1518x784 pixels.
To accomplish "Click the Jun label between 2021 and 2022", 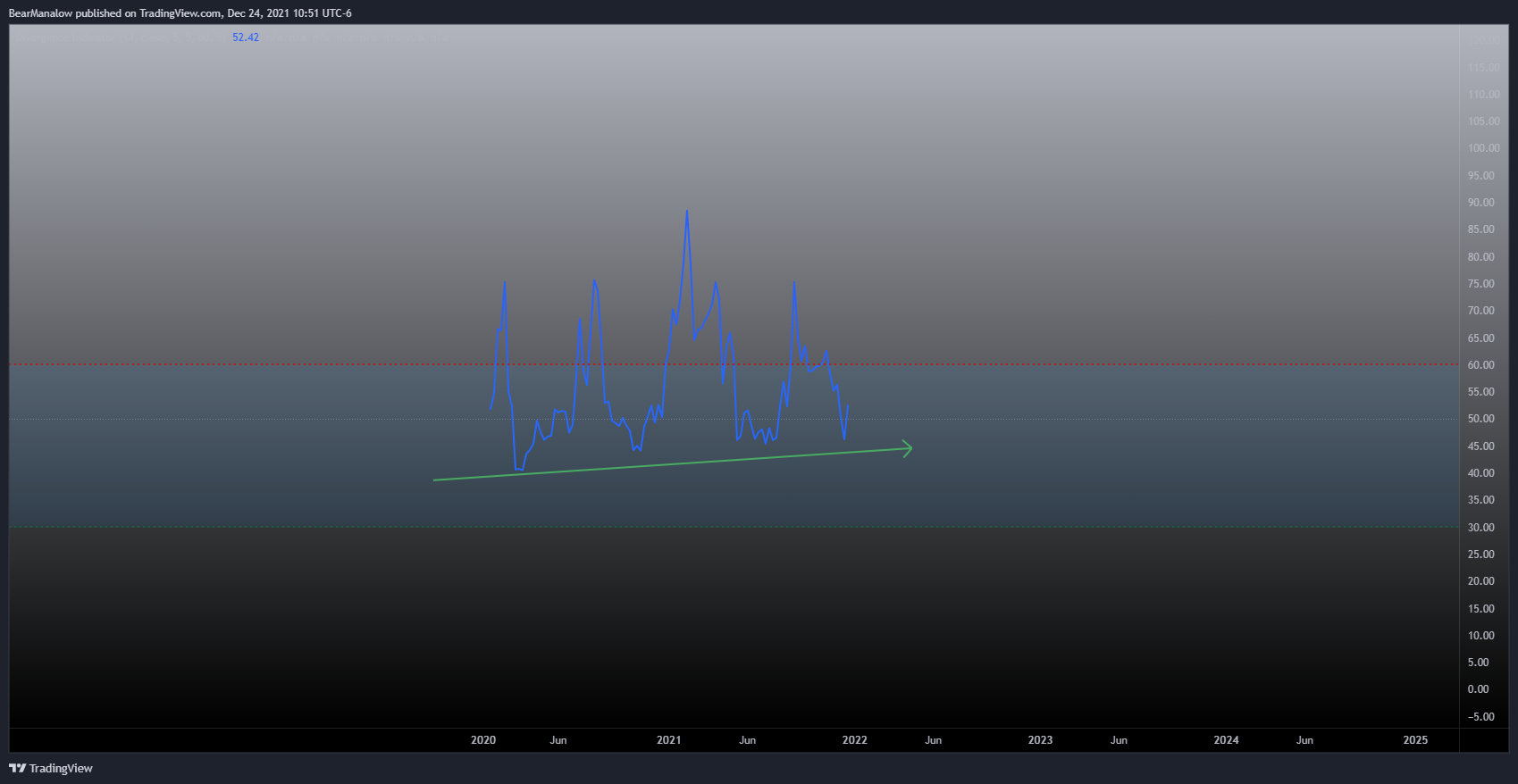I will pyautogui.click(x=748, y=740).
